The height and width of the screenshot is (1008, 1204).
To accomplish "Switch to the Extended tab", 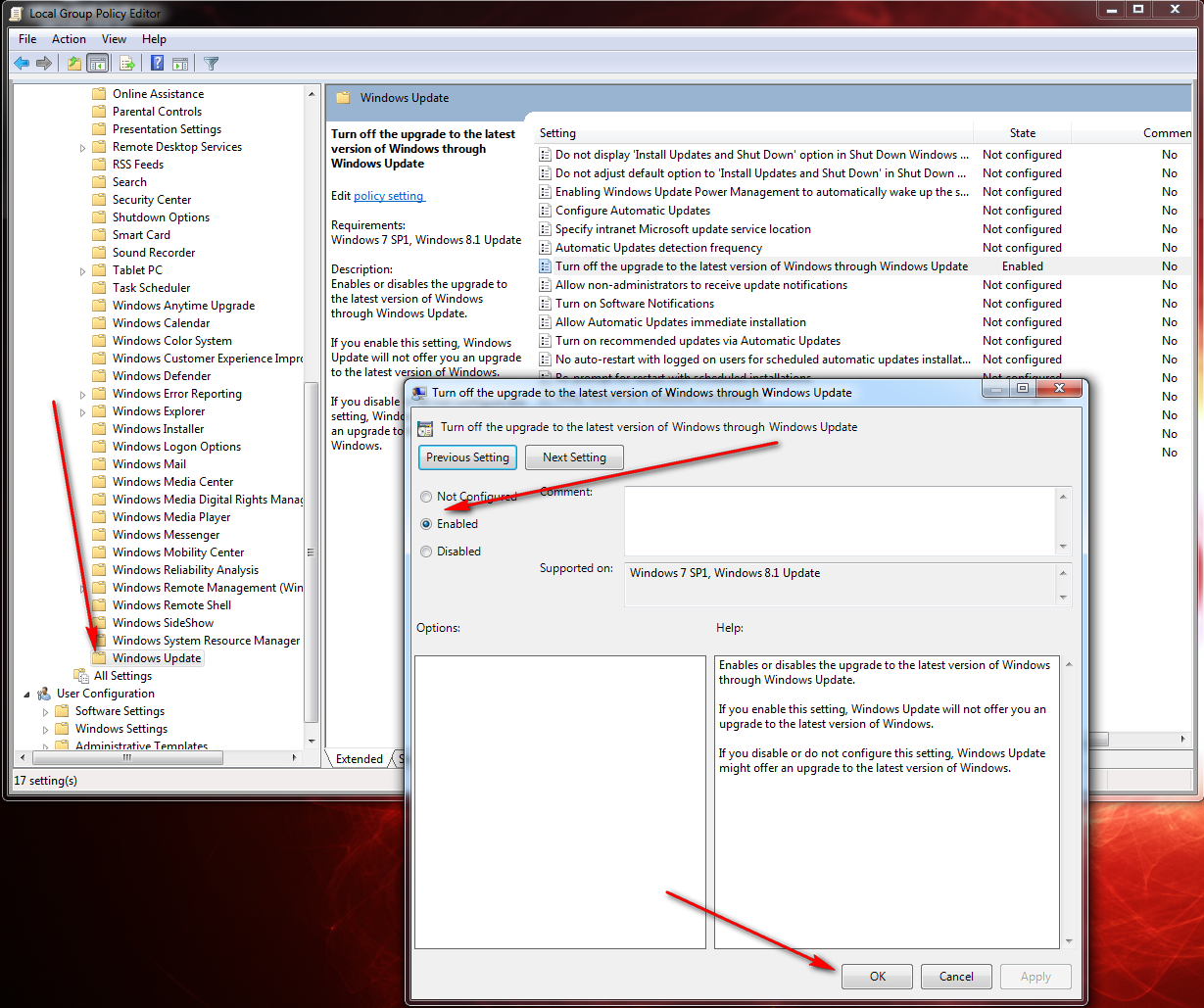I will pyautogui.click(x=359, y=759).
